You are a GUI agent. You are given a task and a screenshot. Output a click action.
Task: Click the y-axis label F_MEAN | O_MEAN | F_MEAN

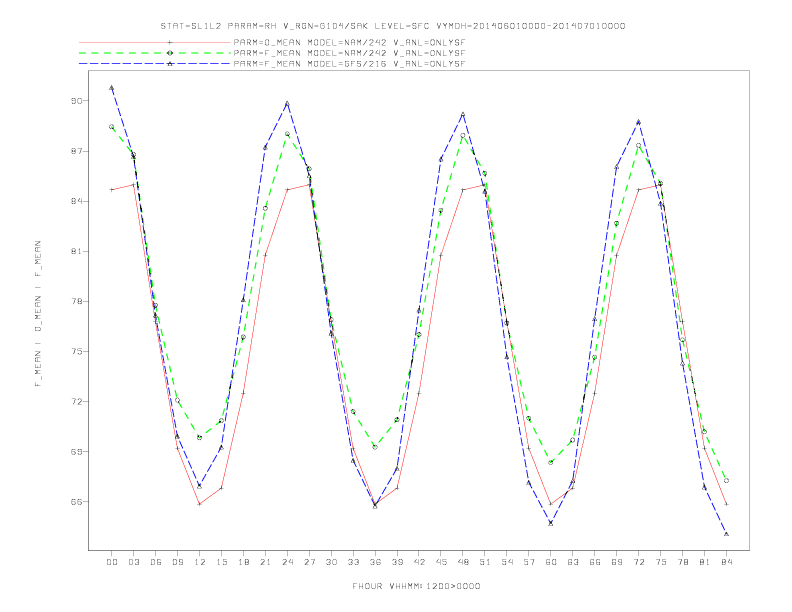click(x=38, y=314)
